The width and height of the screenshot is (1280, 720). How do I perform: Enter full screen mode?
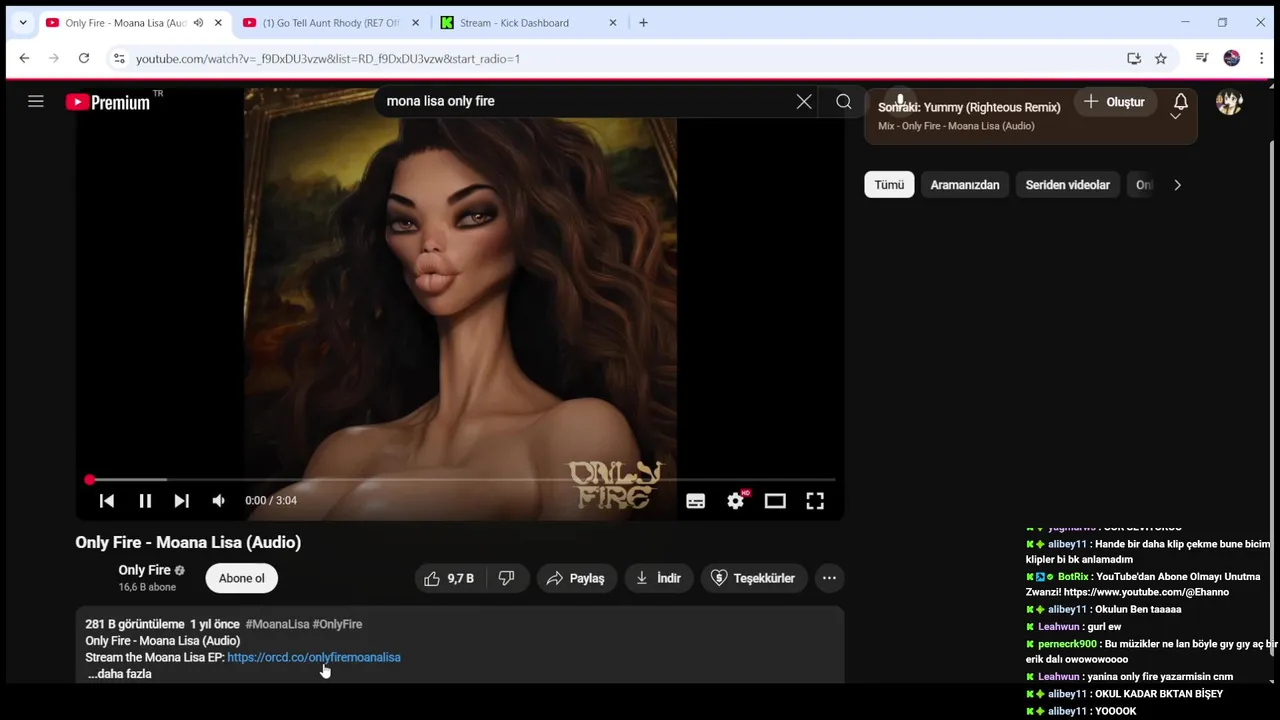[x=815, y=501]
